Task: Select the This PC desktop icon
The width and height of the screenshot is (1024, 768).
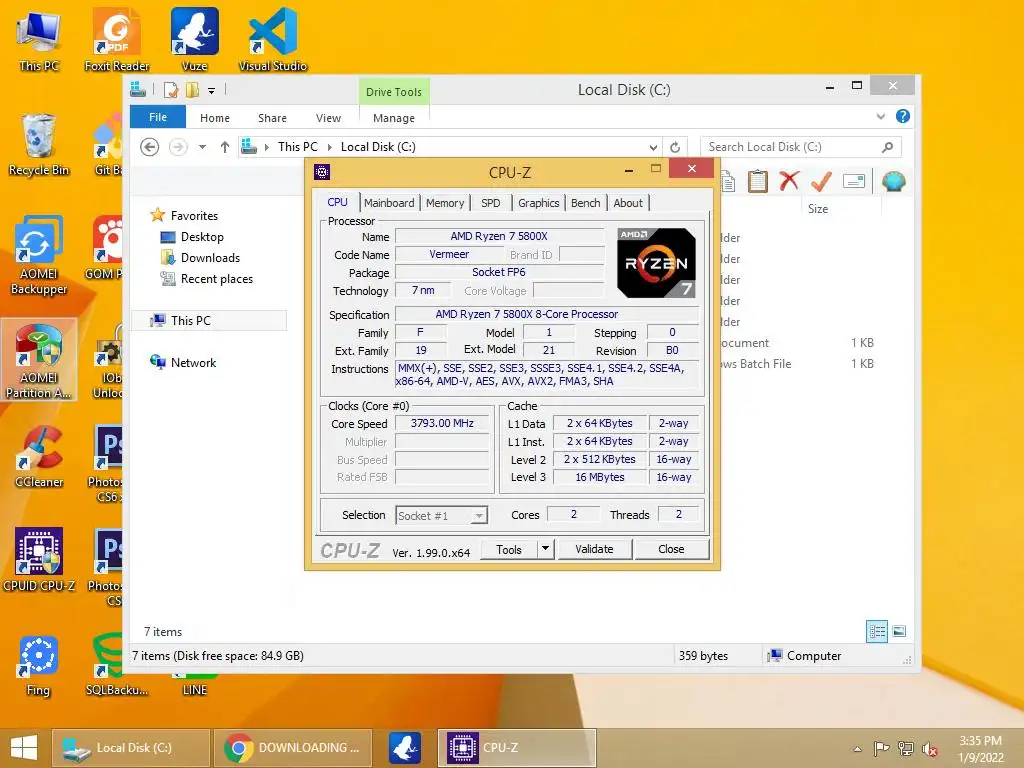Action: (39, 39)
